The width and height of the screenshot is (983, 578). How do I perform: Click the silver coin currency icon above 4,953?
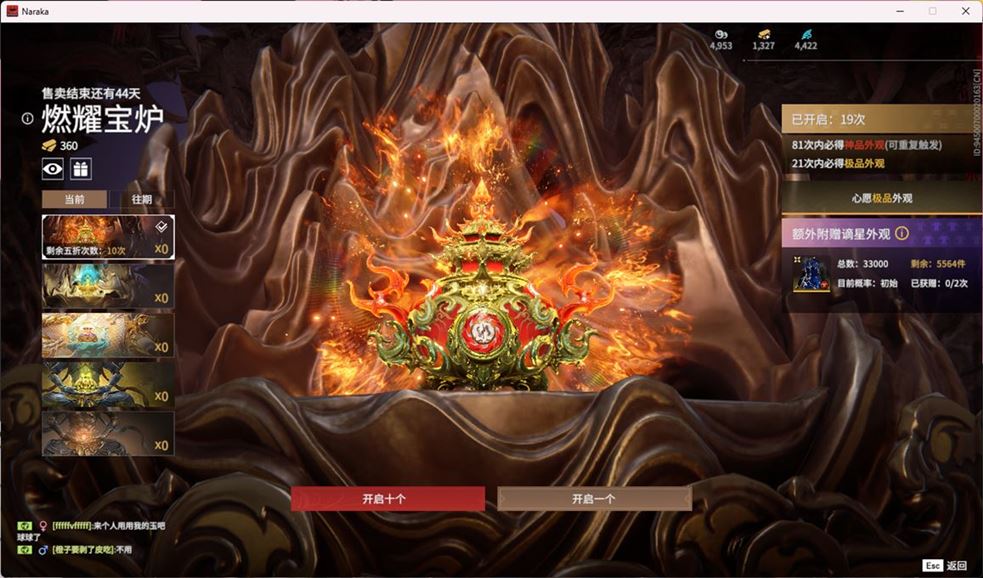[x=721, y=34]
